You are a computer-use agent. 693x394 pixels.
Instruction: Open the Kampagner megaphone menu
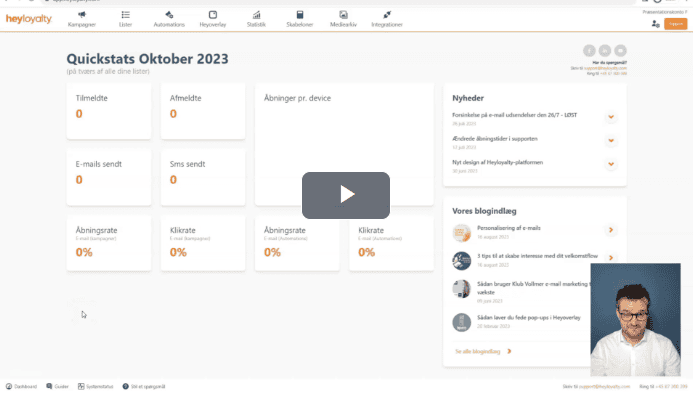point(82,15)
